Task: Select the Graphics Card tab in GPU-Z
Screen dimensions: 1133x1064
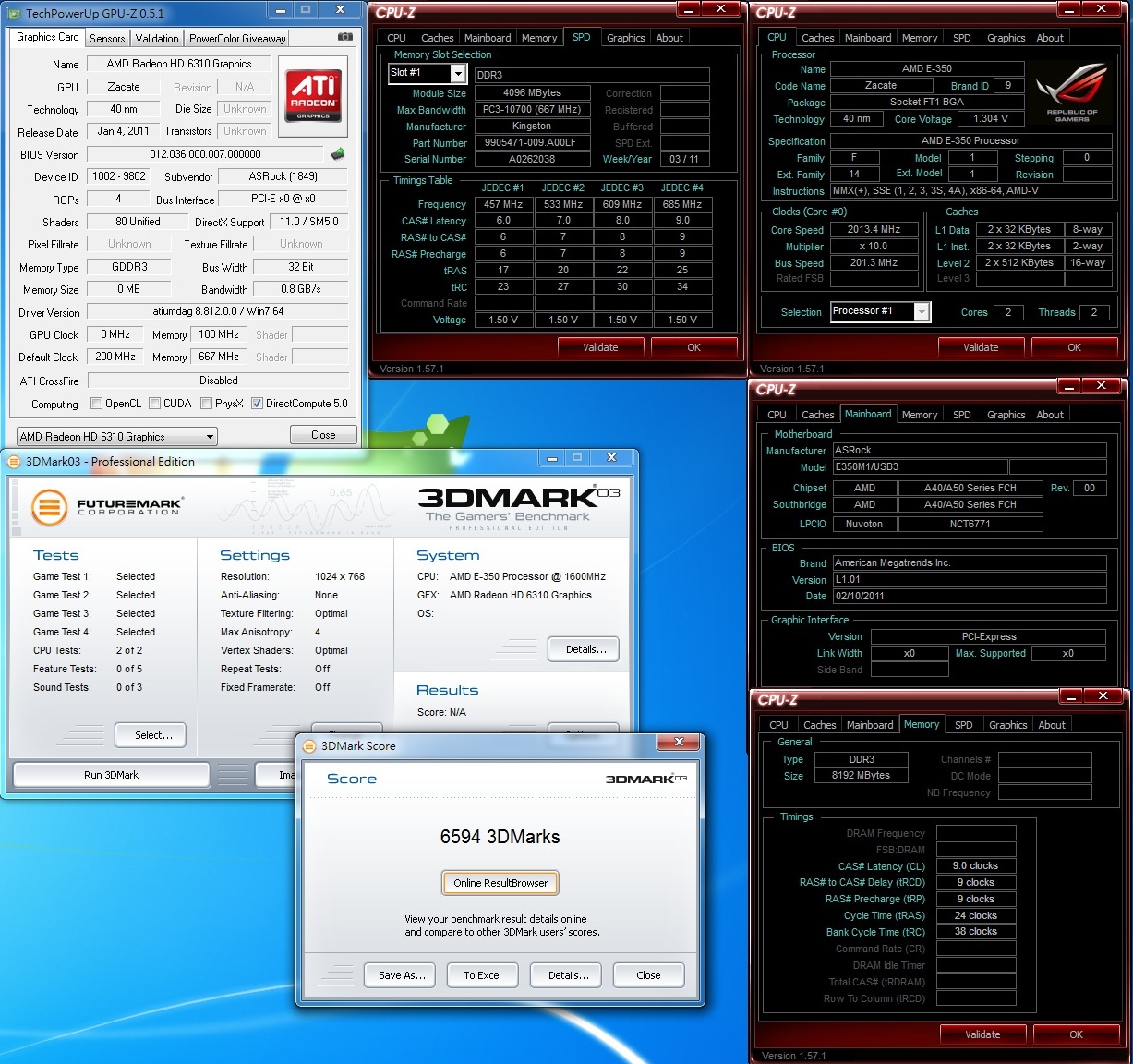Action: tap(48, 37)
